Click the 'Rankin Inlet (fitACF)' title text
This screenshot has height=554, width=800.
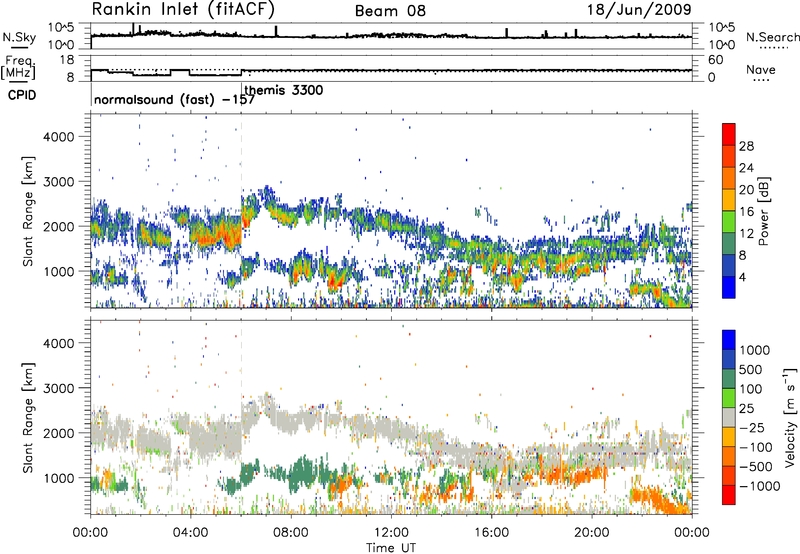(183, 9)
